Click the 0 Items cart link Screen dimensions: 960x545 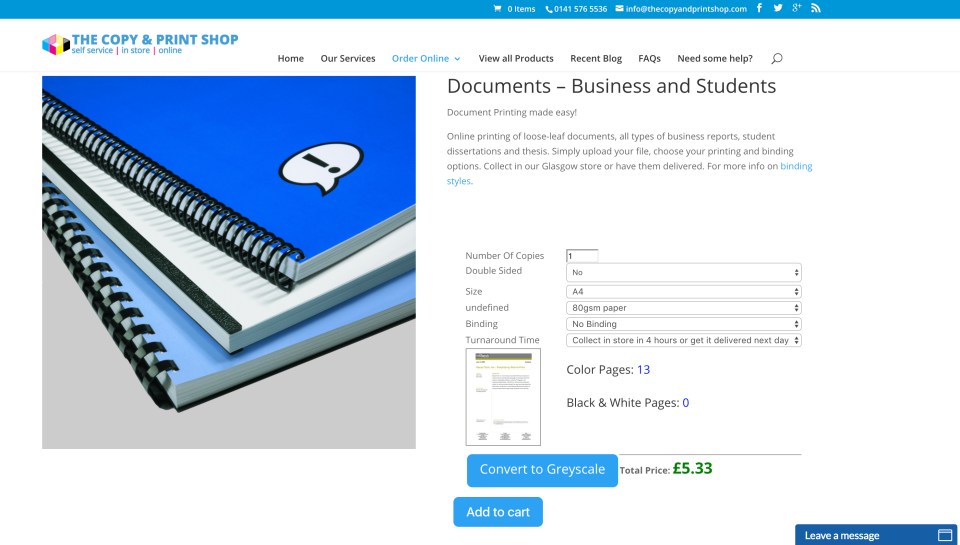[x=521, y=9]
